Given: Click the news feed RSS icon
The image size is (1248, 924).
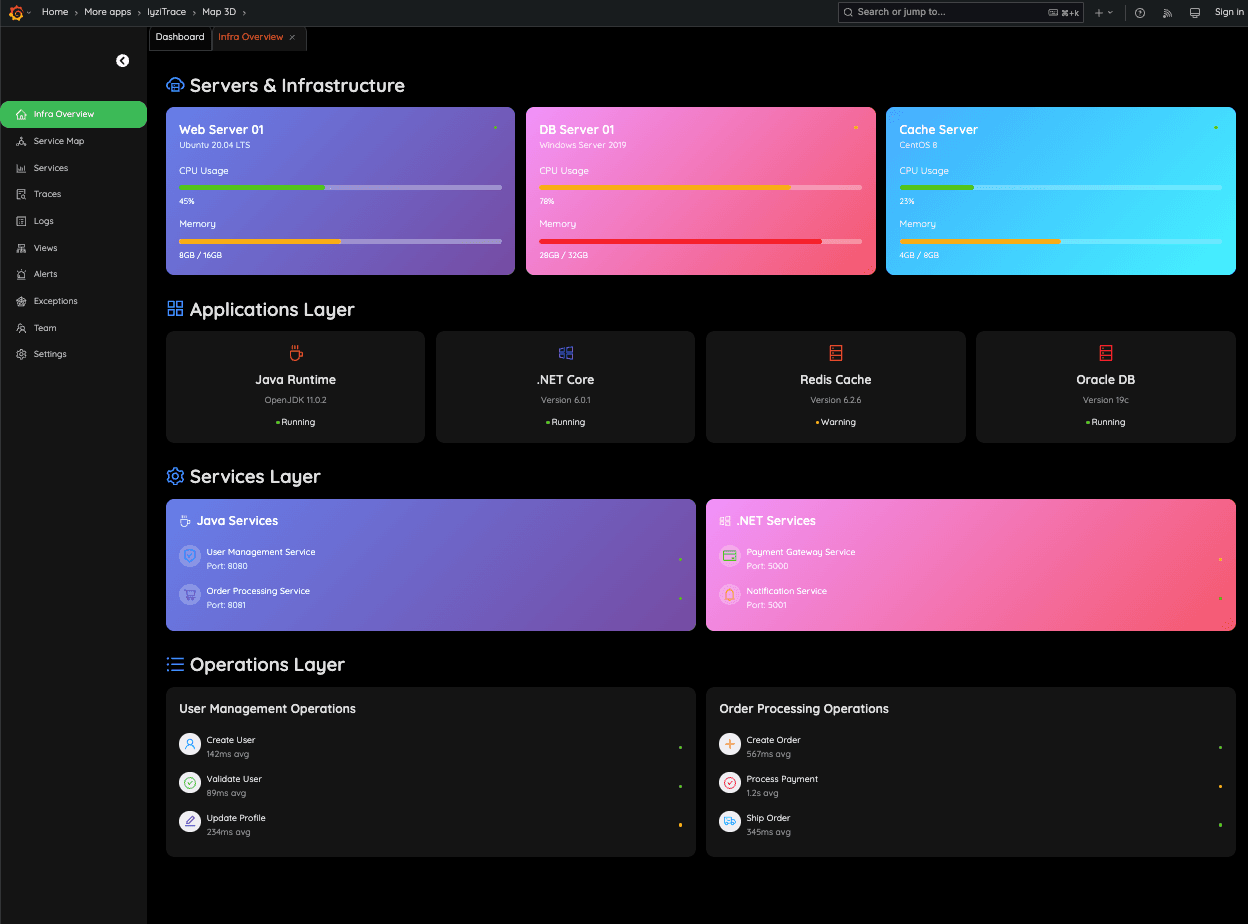Looking at the screenshot, I should pyautogui.click(x=1166, y=12).
